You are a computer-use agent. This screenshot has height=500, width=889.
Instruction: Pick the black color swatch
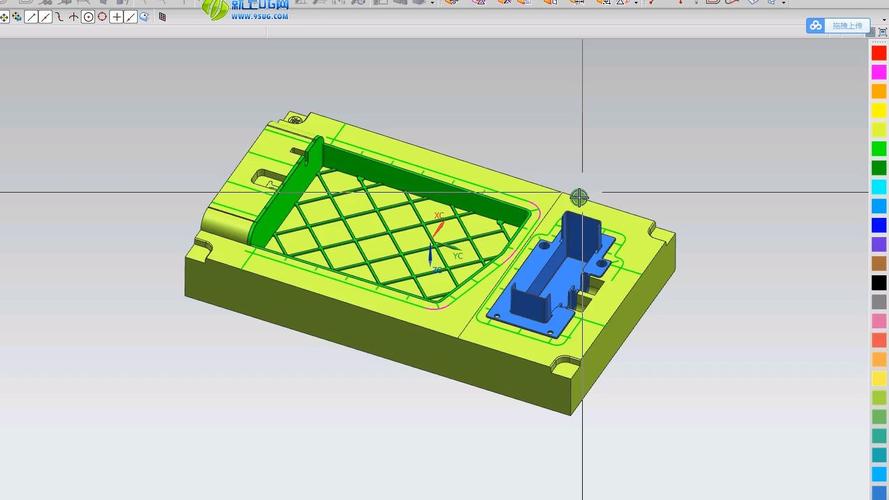click(x=879, y=283)
